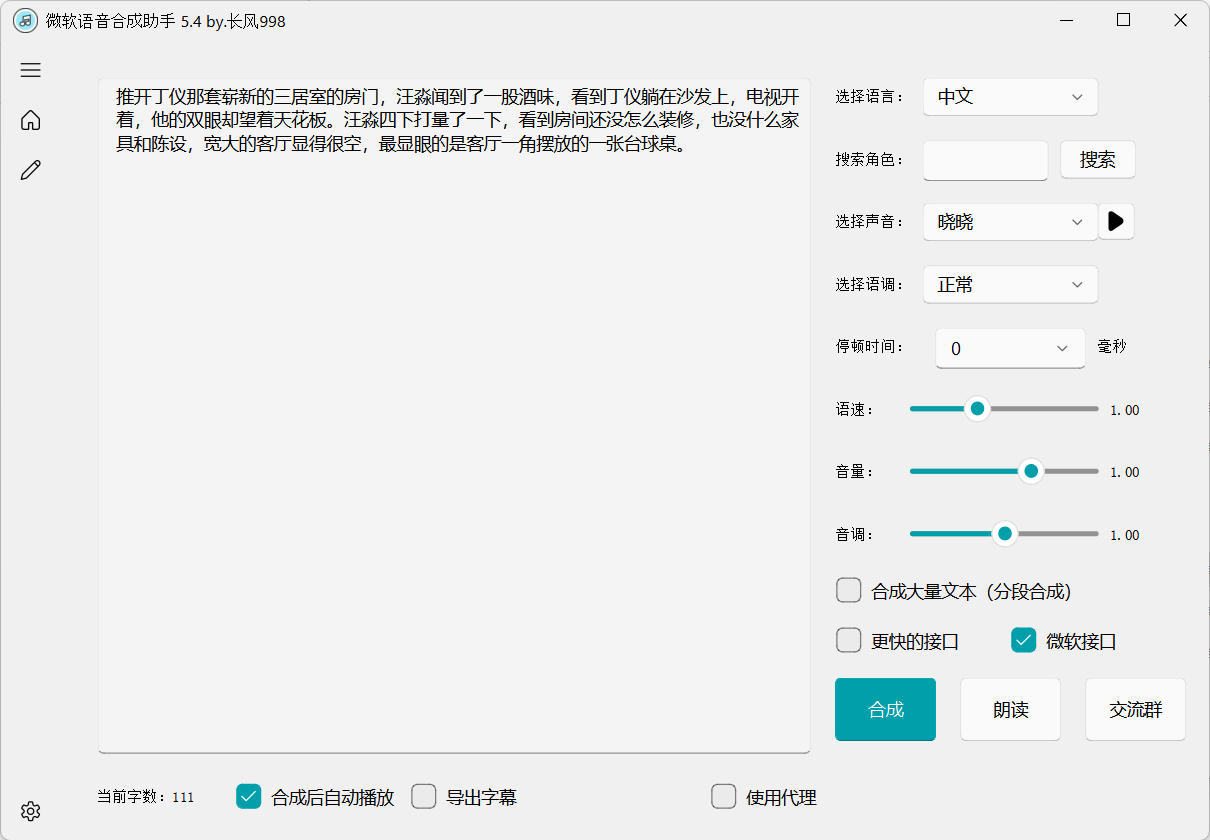Uncheck the 微软接口 checkbox

[x=1023, y=640]
